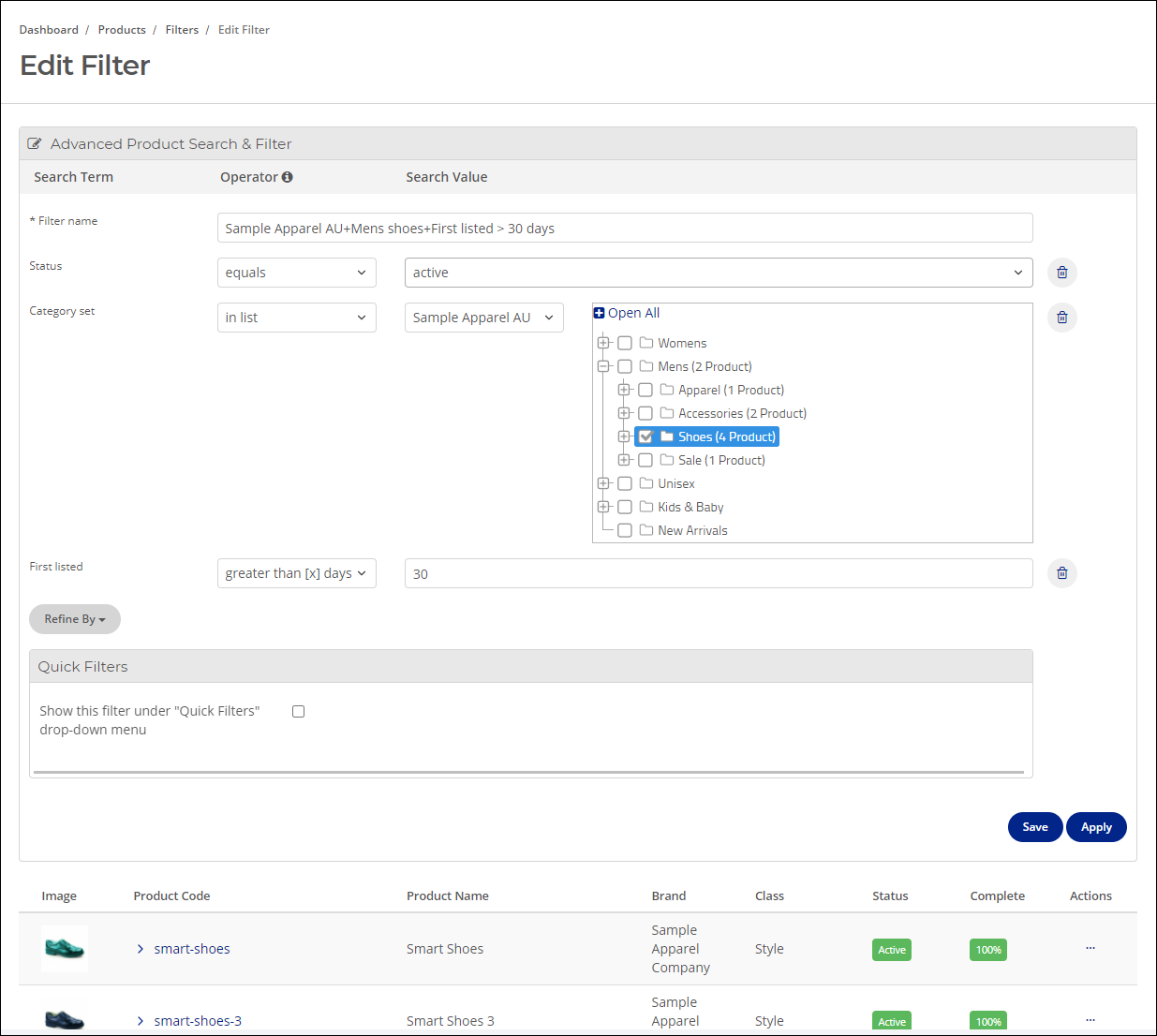Viewport: 1157px width, 1036px height.
Task: Open the smart-shoes-3 product link
Action: (198, 1021)
